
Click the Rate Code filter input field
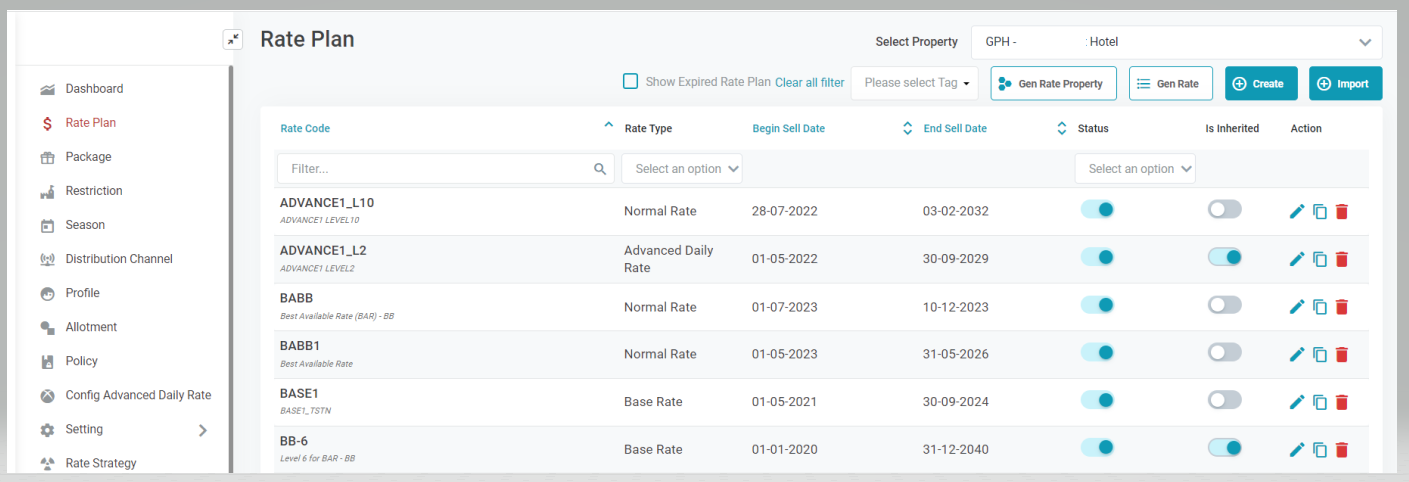[435, 169]
